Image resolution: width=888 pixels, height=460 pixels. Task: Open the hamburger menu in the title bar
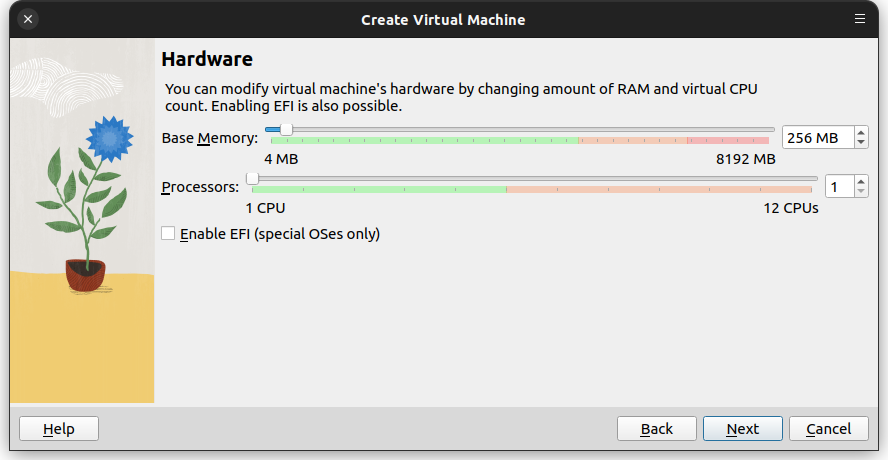click(x=860, y=19)
